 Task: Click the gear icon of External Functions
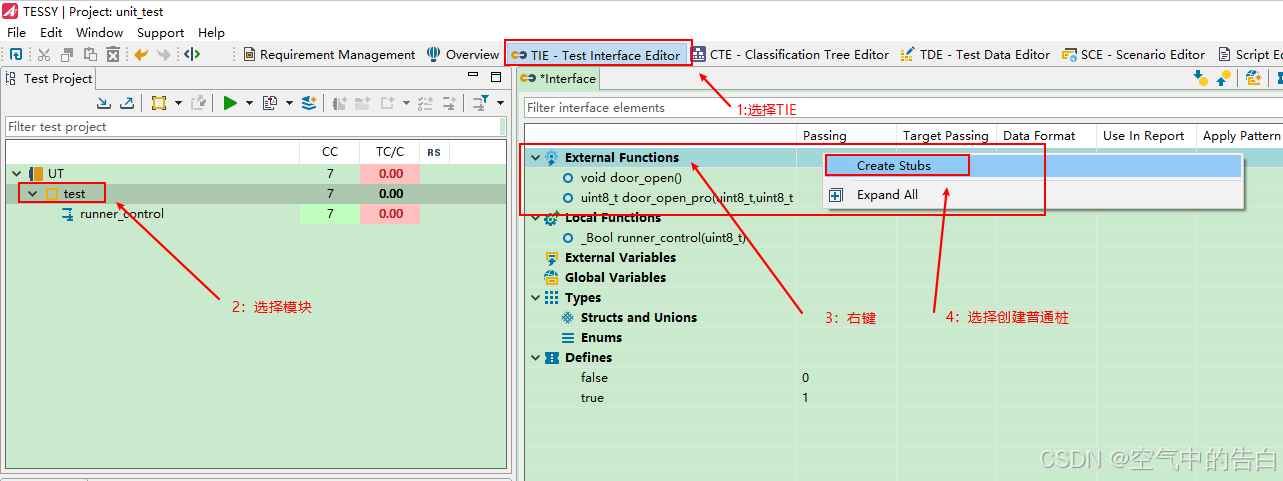(551, 157)
